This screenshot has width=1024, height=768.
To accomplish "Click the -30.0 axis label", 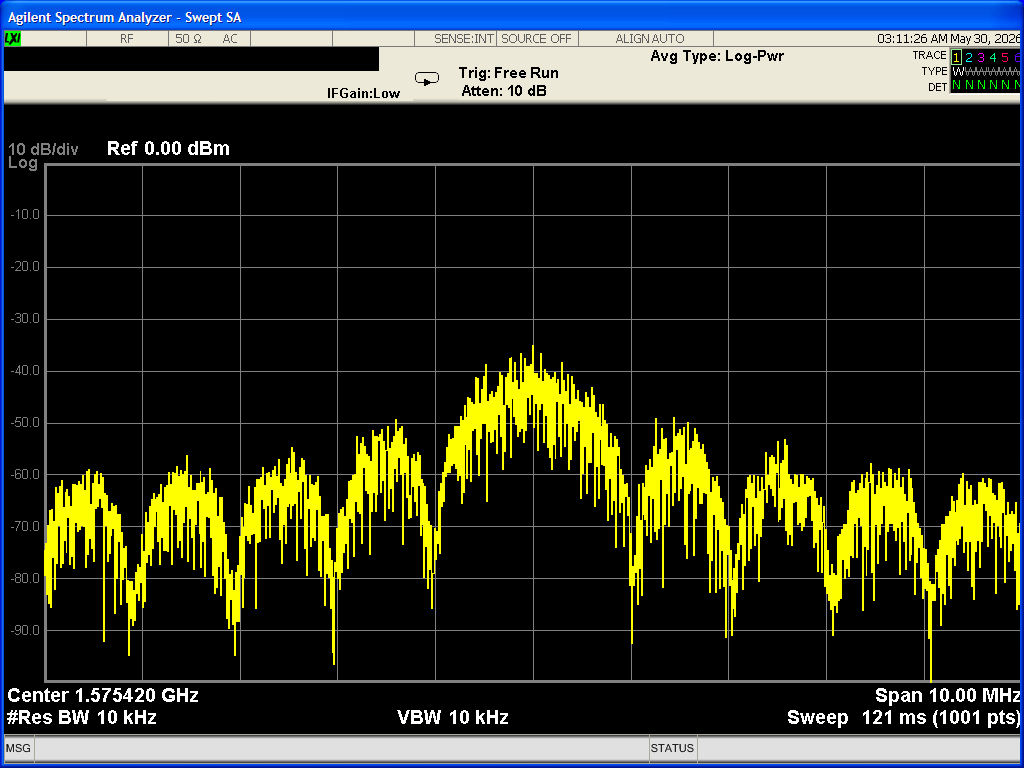I will click(x=25, y=319).
